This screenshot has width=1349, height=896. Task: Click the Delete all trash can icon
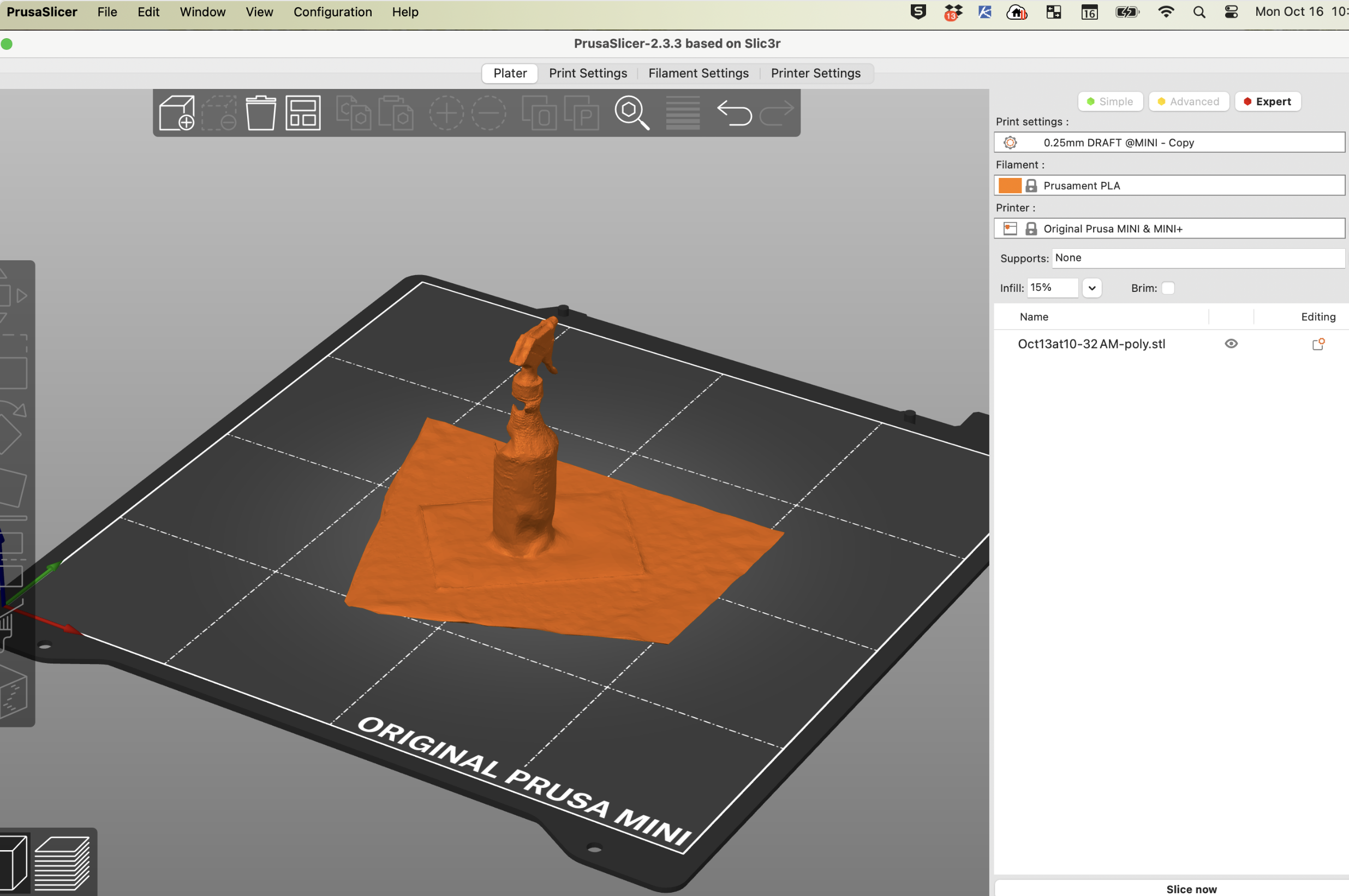[260, 112]
